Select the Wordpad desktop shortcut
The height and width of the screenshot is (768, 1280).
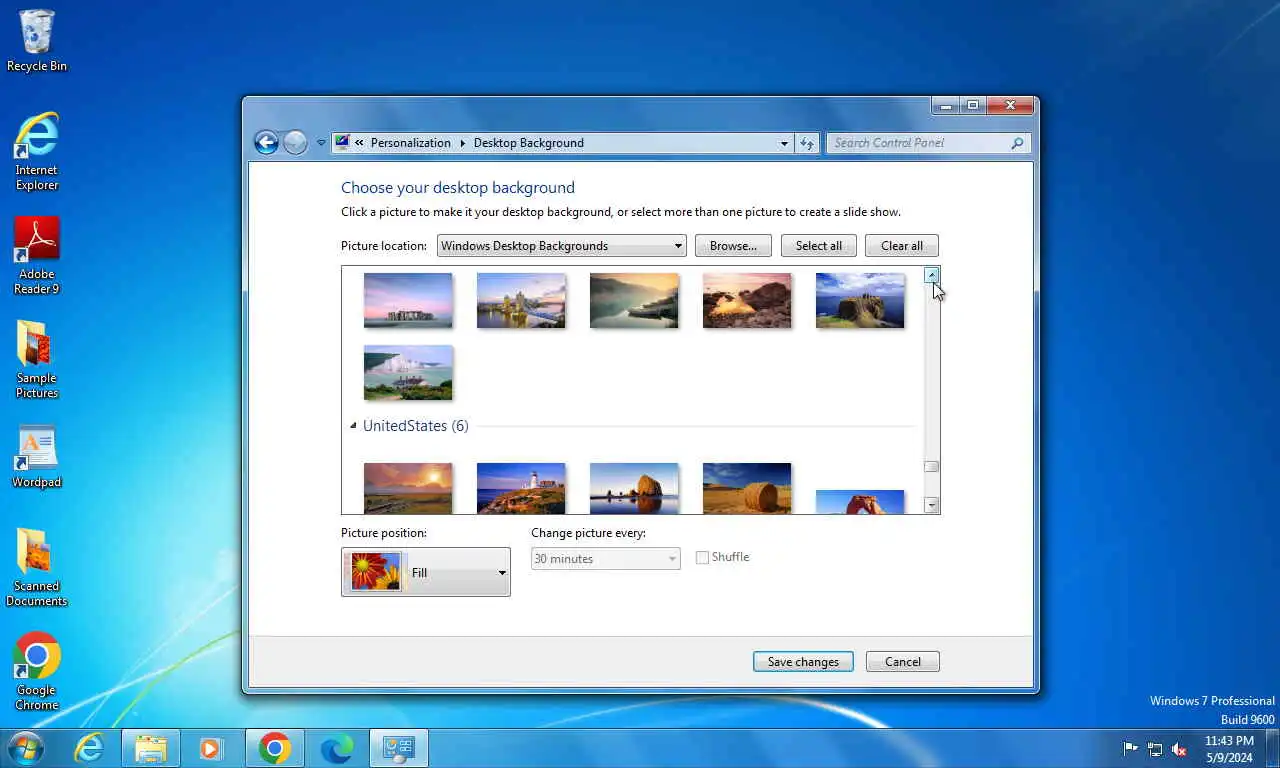37,457
